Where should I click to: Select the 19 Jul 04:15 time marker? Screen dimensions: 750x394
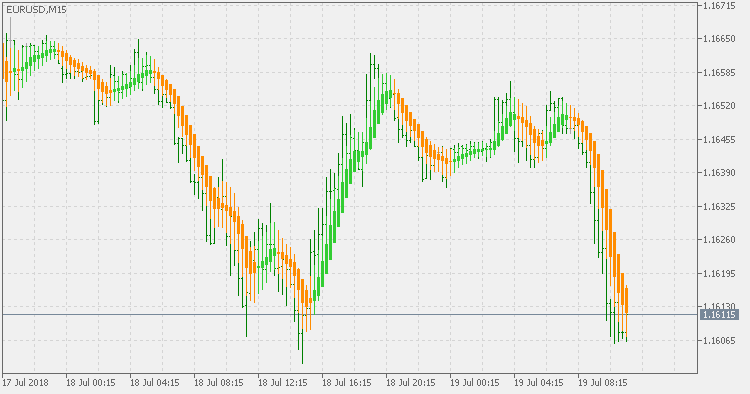tap(539, 383)
